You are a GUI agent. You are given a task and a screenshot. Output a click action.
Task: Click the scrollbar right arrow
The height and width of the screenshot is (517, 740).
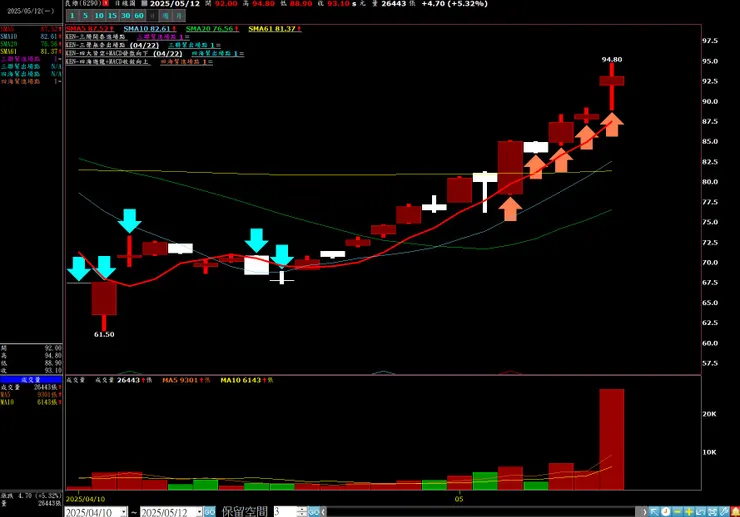644,512
